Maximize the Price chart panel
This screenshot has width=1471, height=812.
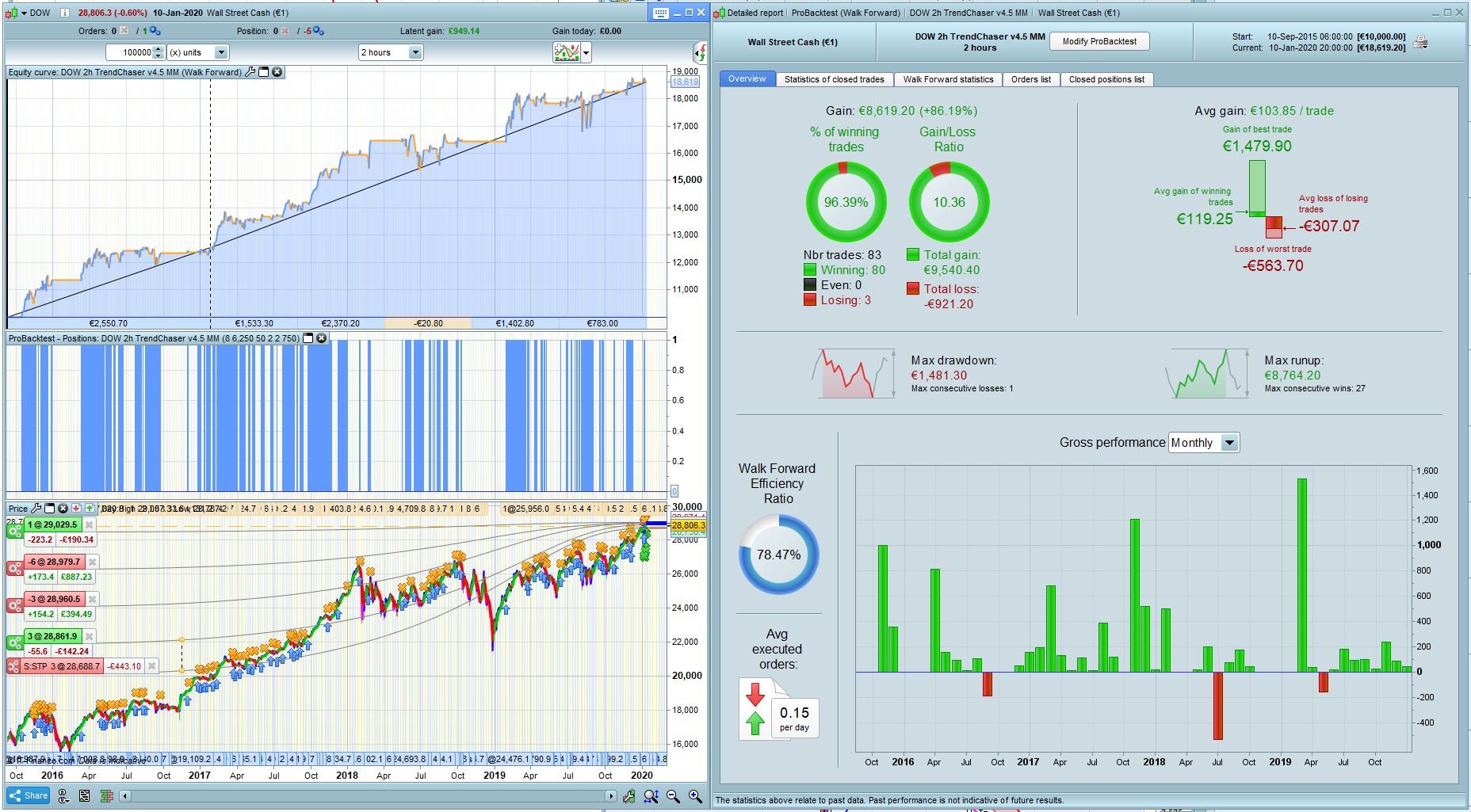49,509
